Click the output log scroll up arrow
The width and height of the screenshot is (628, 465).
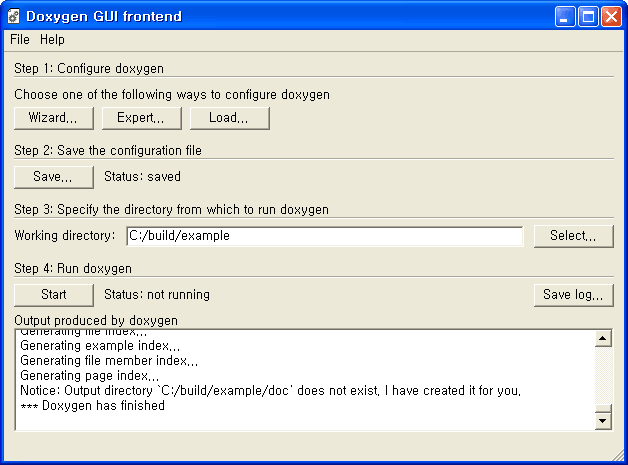click(603, 339)
